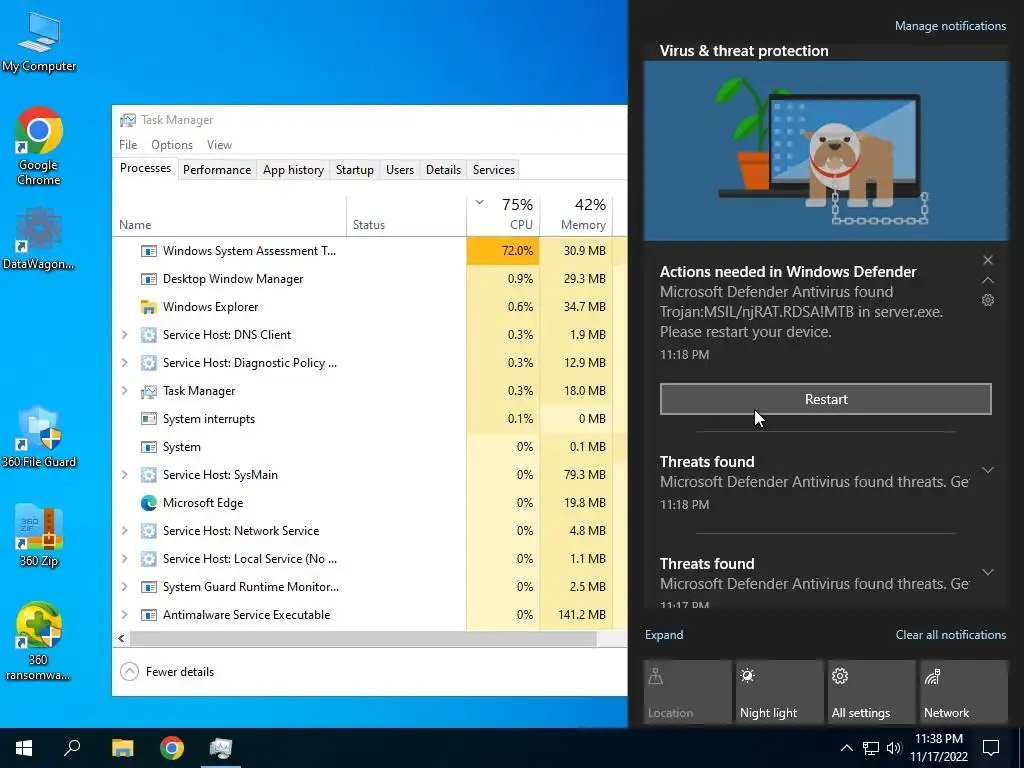The width and height of the screenshot is (1024, 768).
Task: Click Manage notifications link
Action: pos(950,26)
